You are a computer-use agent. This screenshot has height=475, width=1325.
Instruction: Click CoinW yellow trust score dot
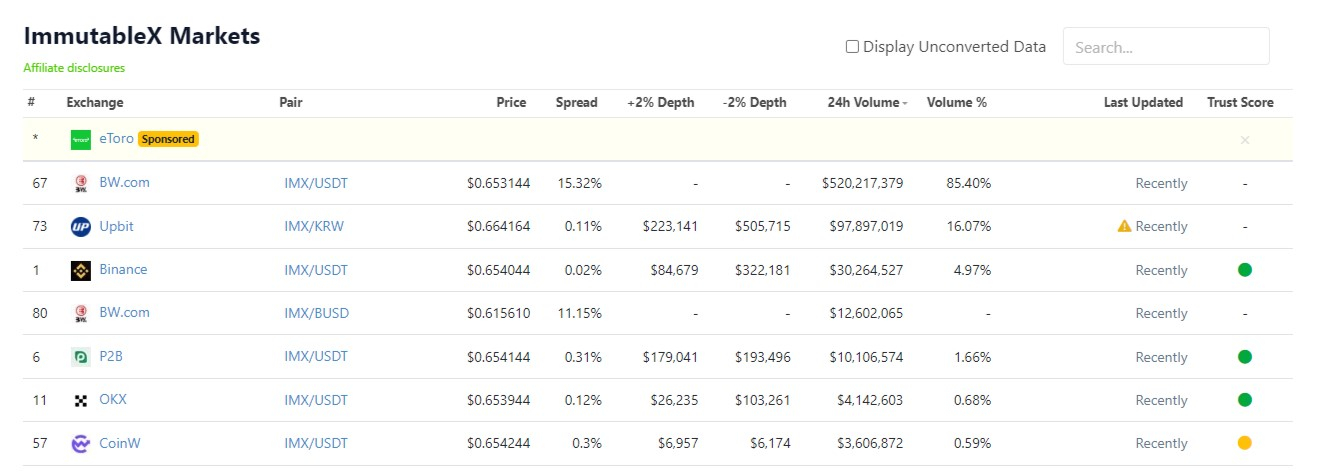1245,443
